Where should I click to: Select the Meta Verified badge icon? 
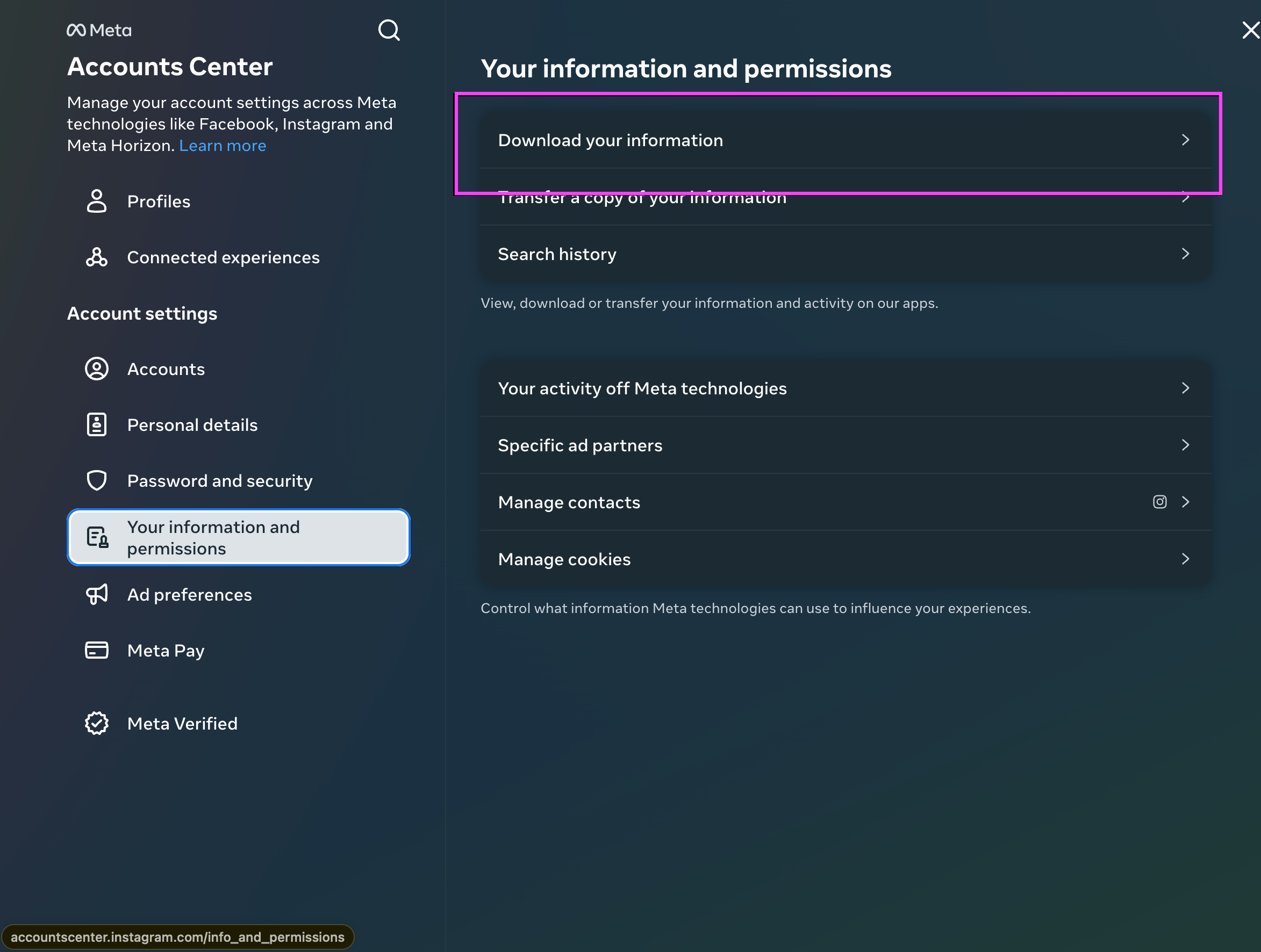(x=96, y=723)
